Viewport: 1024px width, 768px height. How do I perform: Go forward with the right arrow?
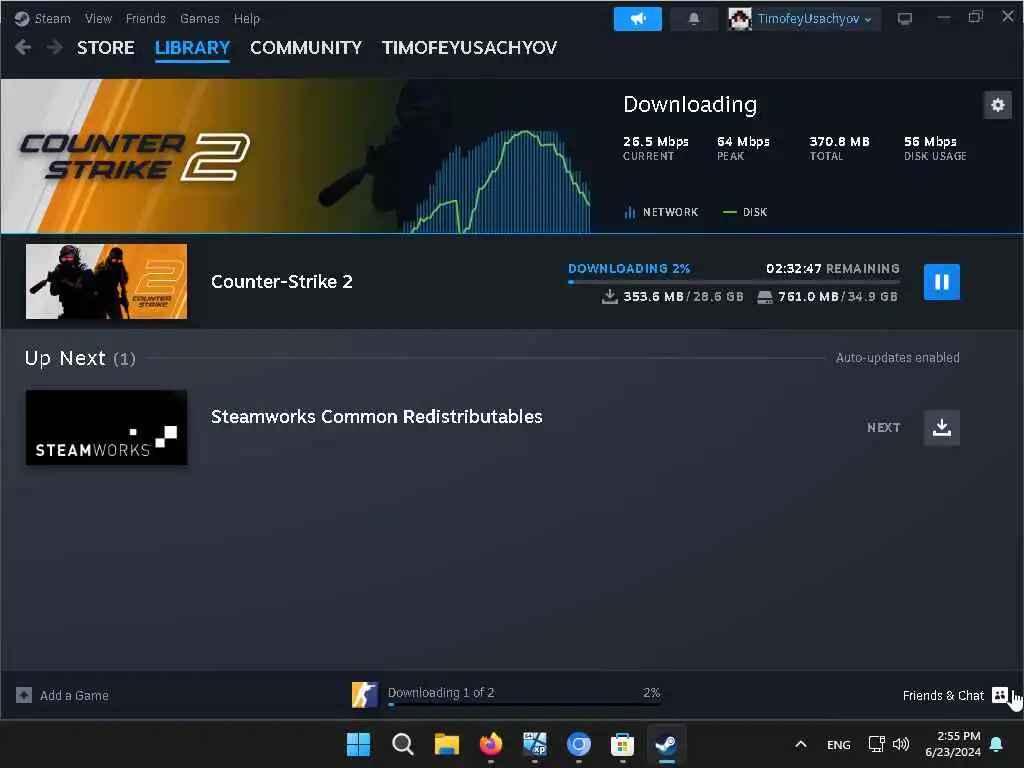(x=55, y=47)
